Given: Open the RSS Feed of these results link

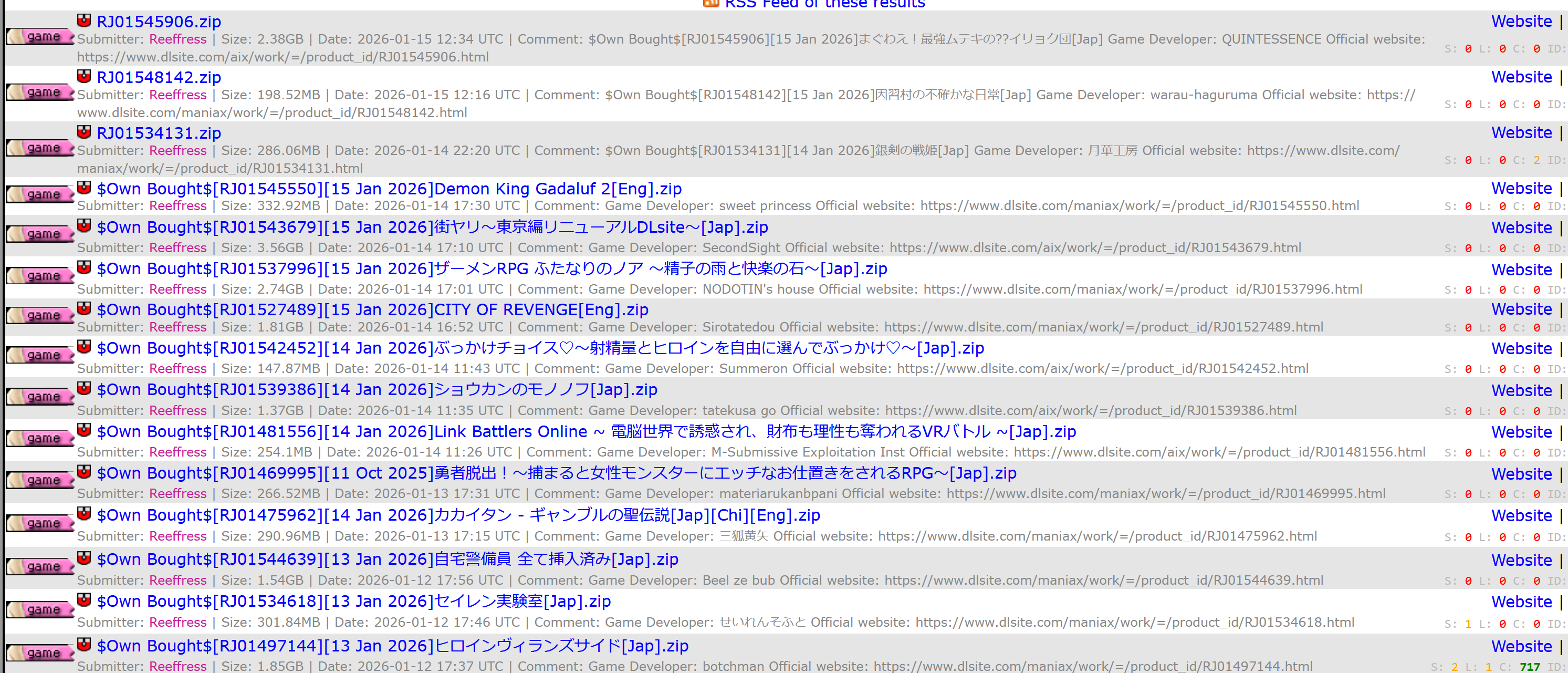Looking at the screenshot, I should coord(824,4).
